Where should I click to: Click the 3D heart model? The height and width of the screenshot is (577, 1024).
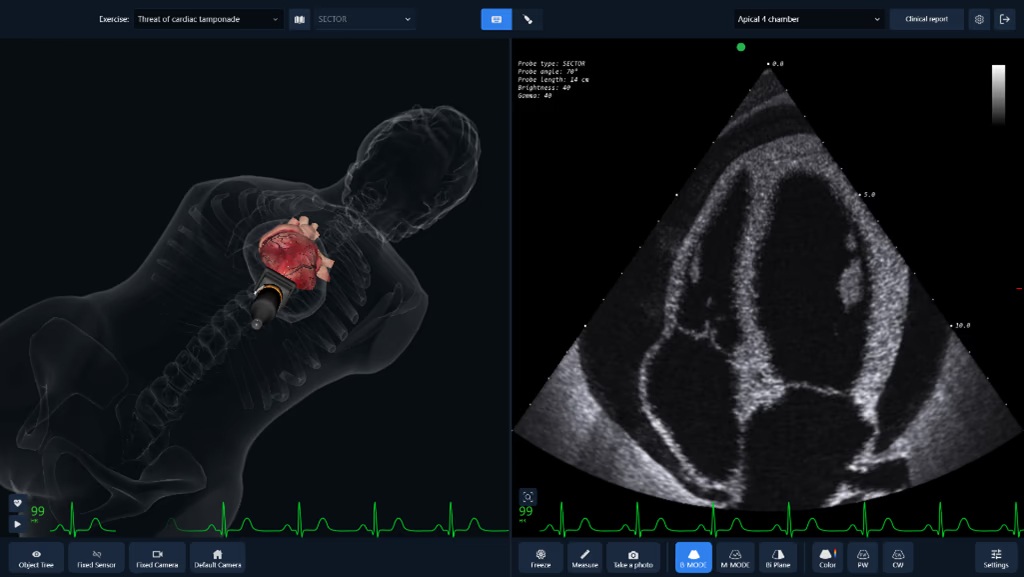[x=295, y=253]
